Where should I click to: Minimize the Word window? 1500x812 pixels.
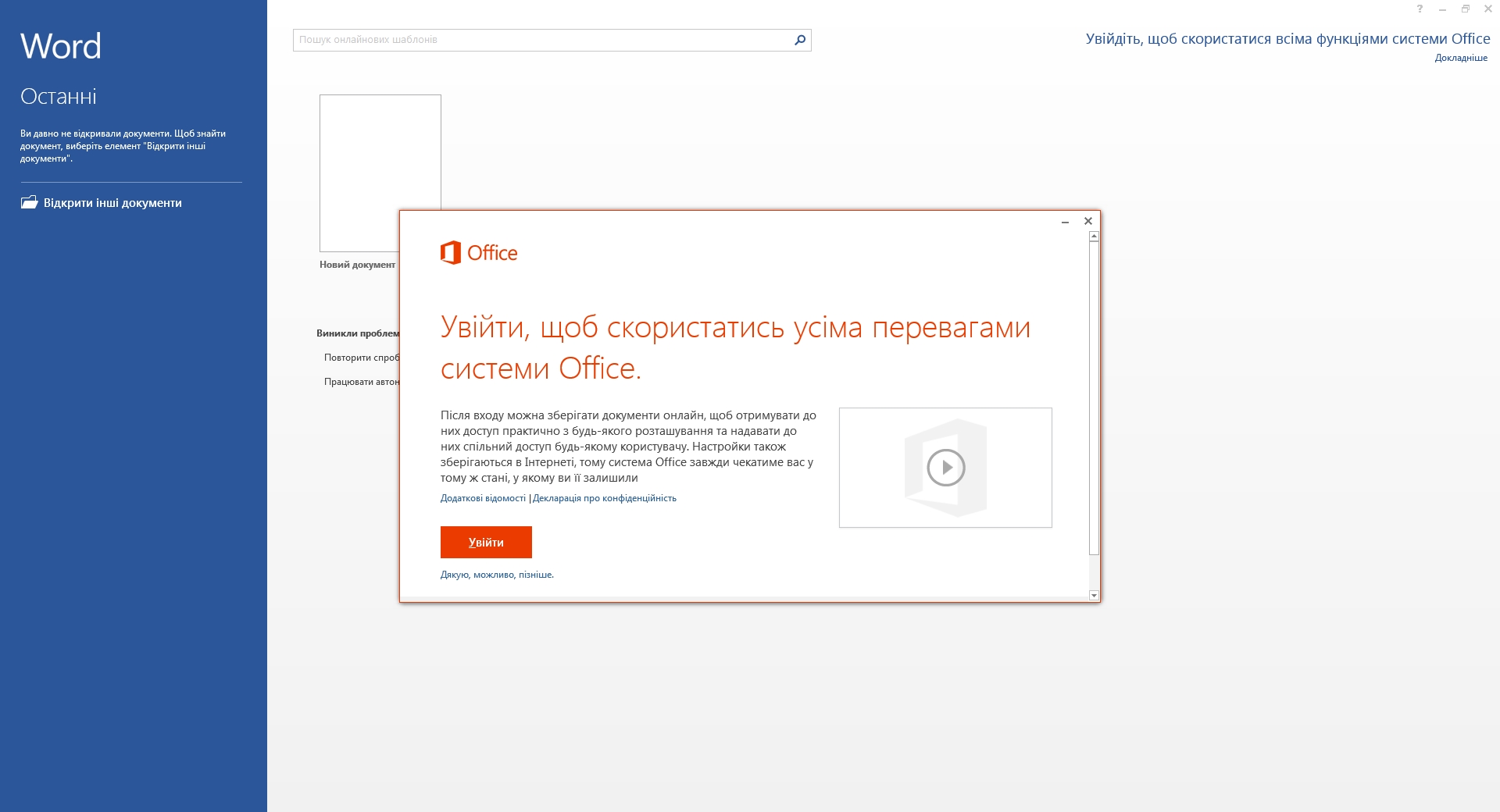[x=1442, y=9]
